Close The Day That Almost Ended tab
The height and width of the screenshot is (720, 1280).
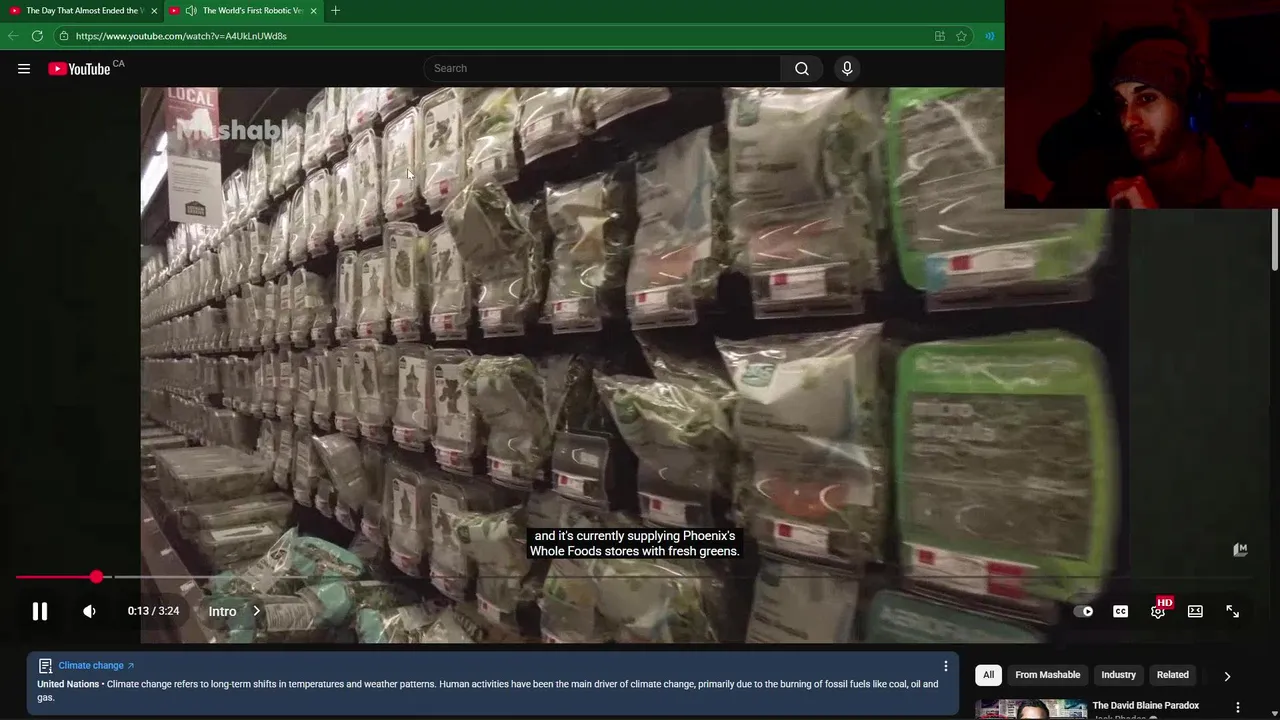tap(154, 11)
